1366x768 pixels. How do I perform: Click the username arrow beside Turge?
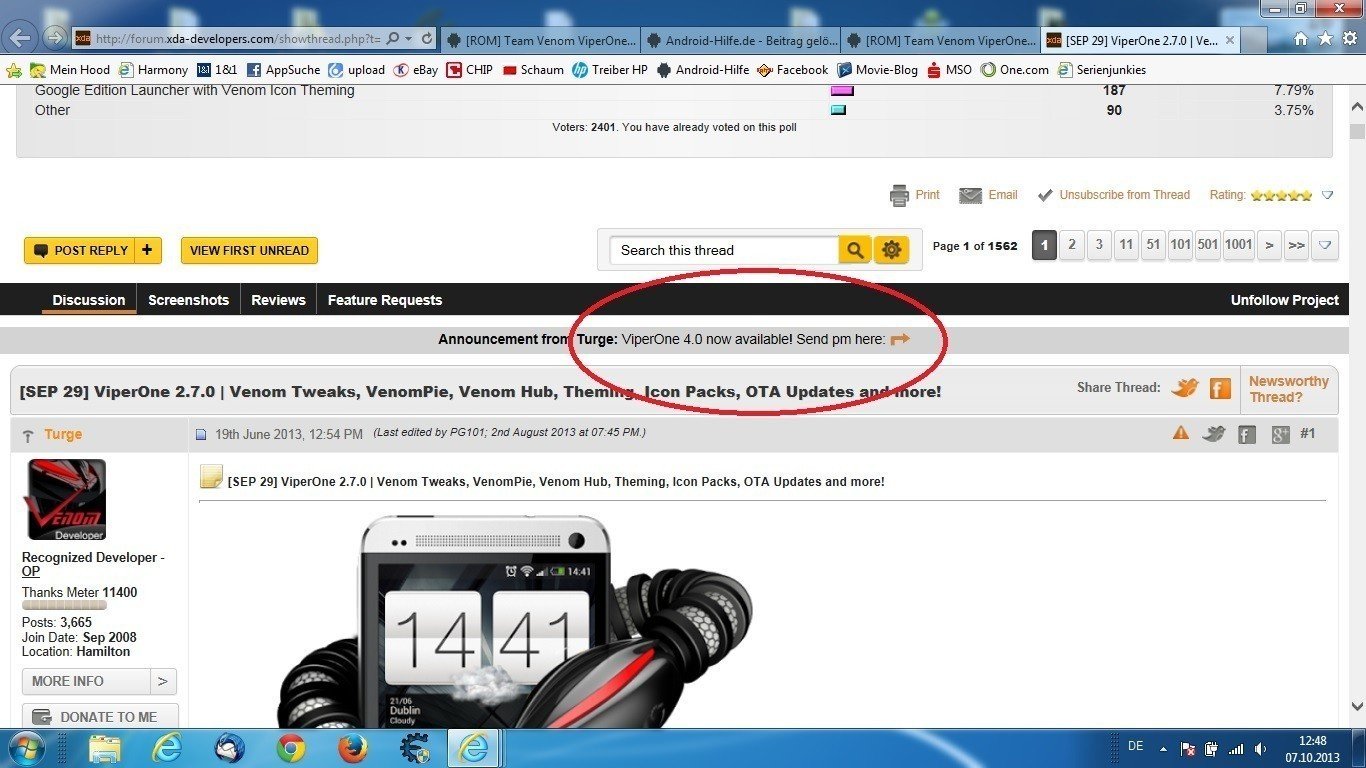coord(27,436)
